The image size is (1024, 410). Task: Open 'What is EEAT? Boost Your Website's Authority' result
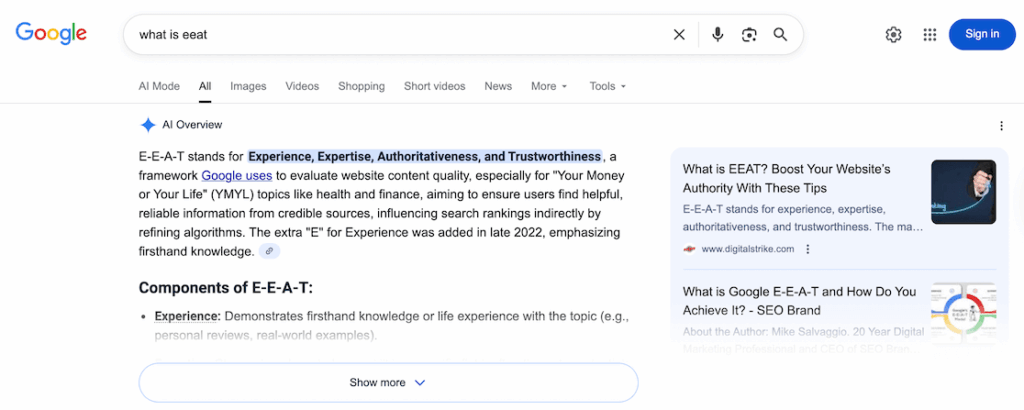pos(786,178)
